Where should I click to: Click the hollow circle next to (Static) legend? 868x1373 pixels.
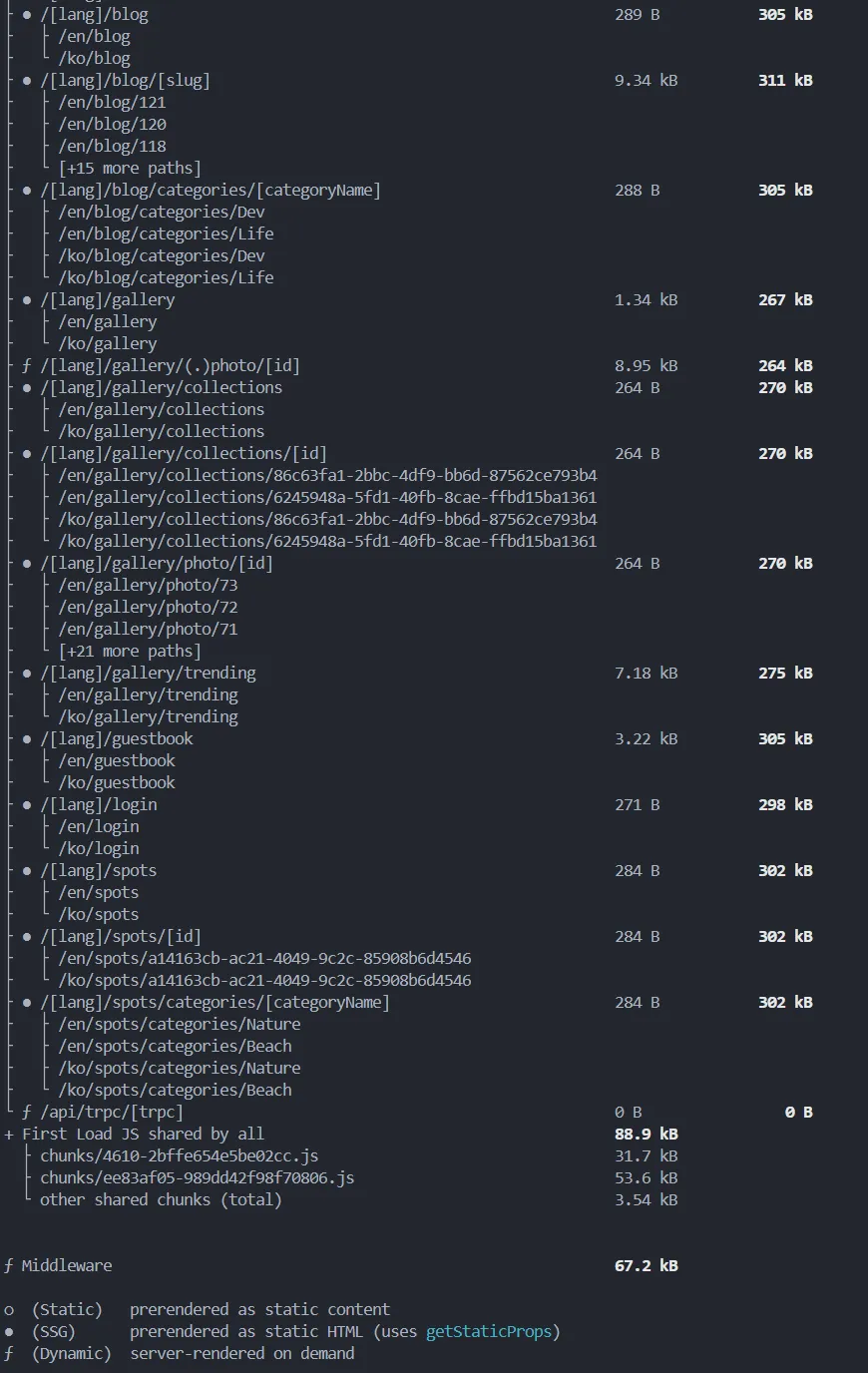9,1309
